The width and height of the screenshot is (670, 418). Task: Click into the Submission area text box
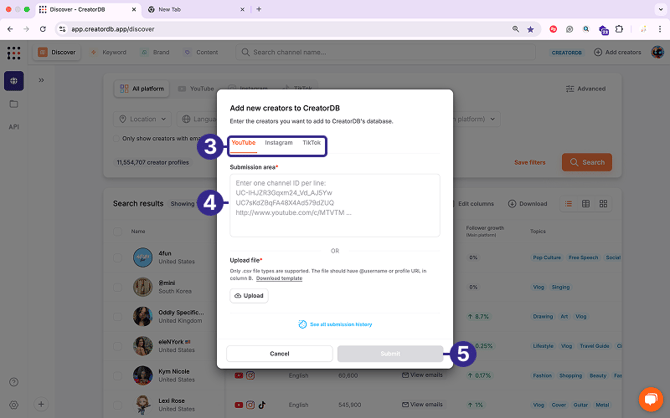pos(335,205)
